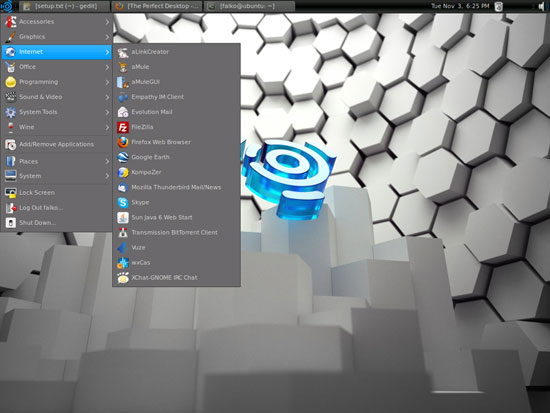The image size is (550, 413).
Task: Open Google Earth globe icon
Action: [123, 157]
